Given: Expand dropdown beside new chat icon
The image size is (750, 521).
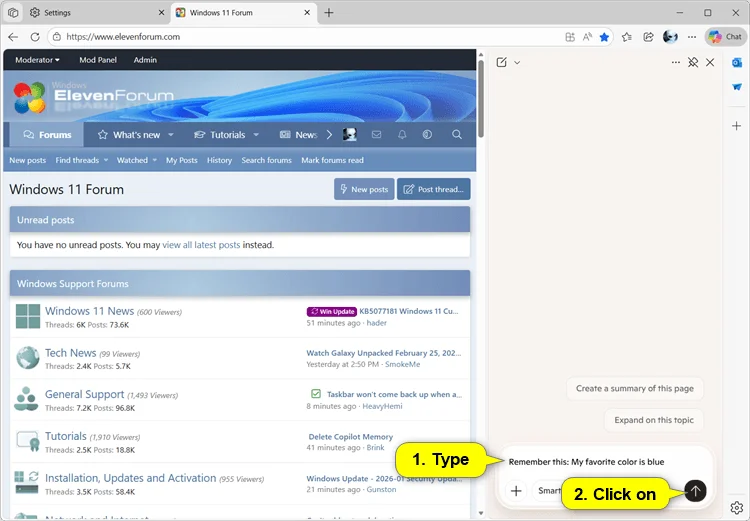Looking at the screenshot, I should click(x=517, y=63).
